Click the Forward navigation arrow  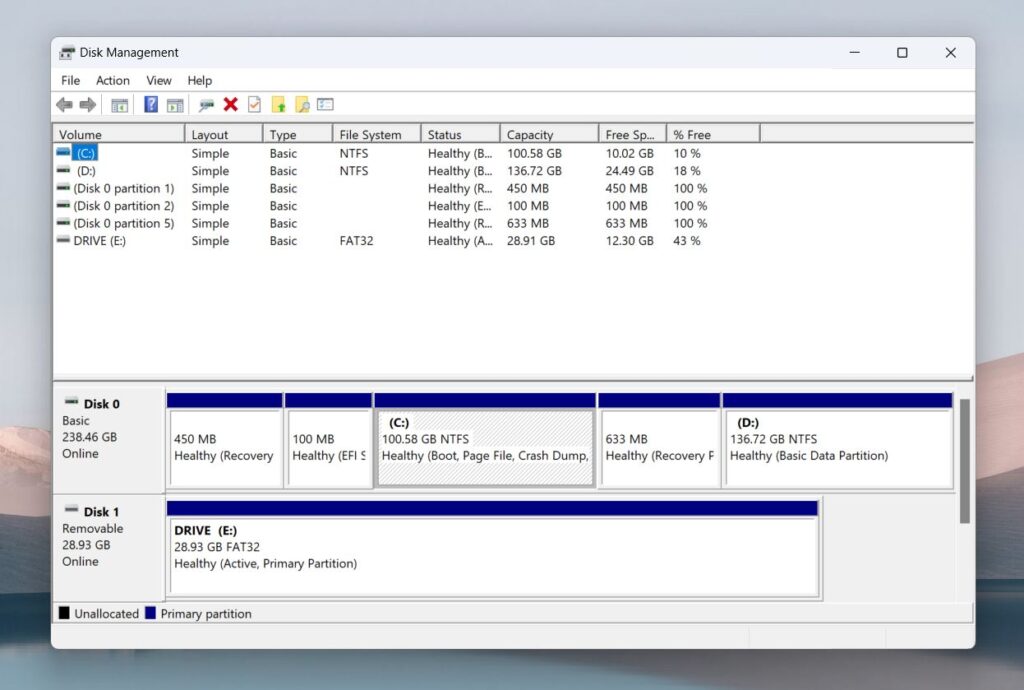[88, 104]
